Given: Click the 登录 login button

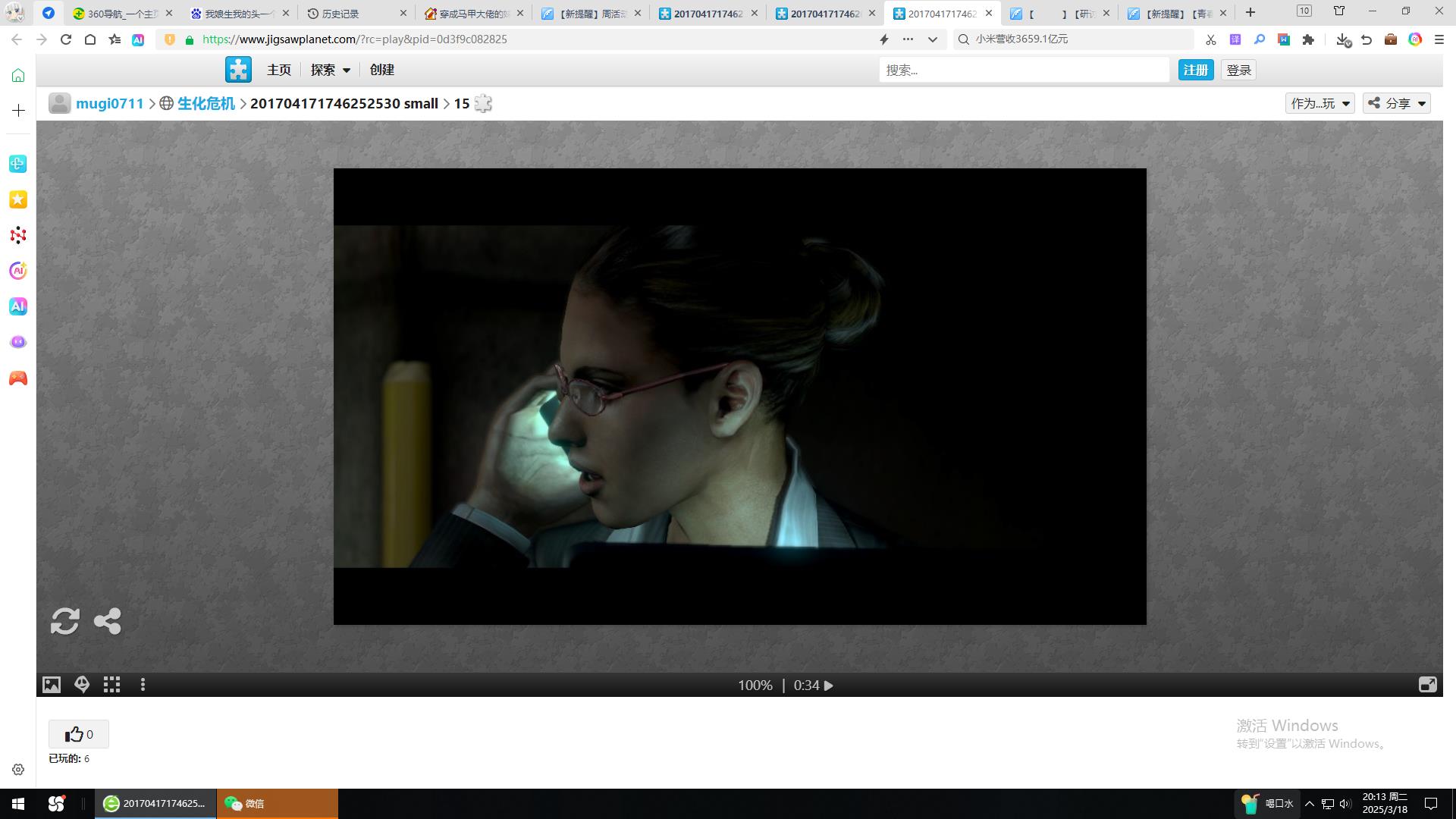Looking at the screenshot, I should click(1239, 70).
